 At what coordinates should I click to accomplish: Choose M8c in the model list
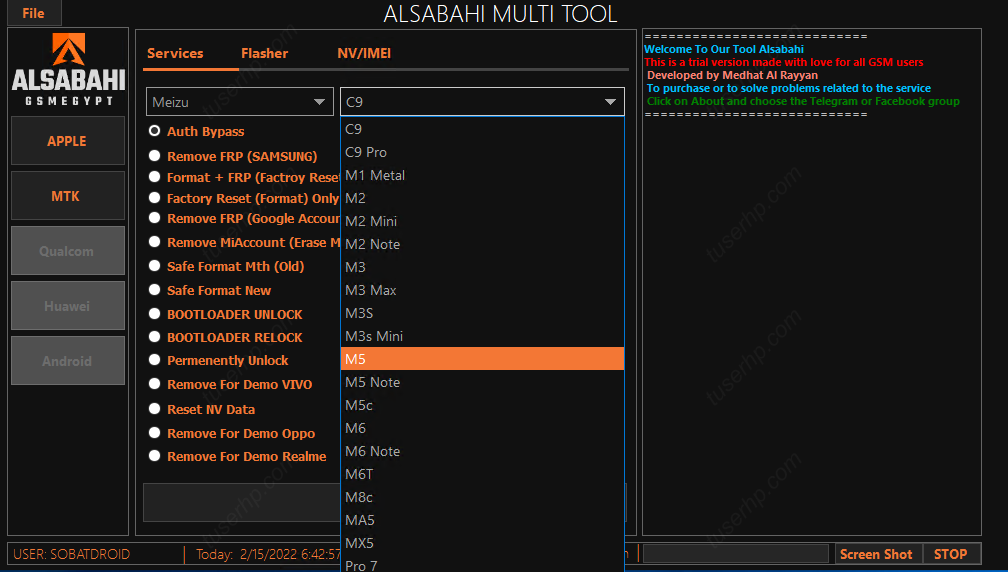(482, 497)
